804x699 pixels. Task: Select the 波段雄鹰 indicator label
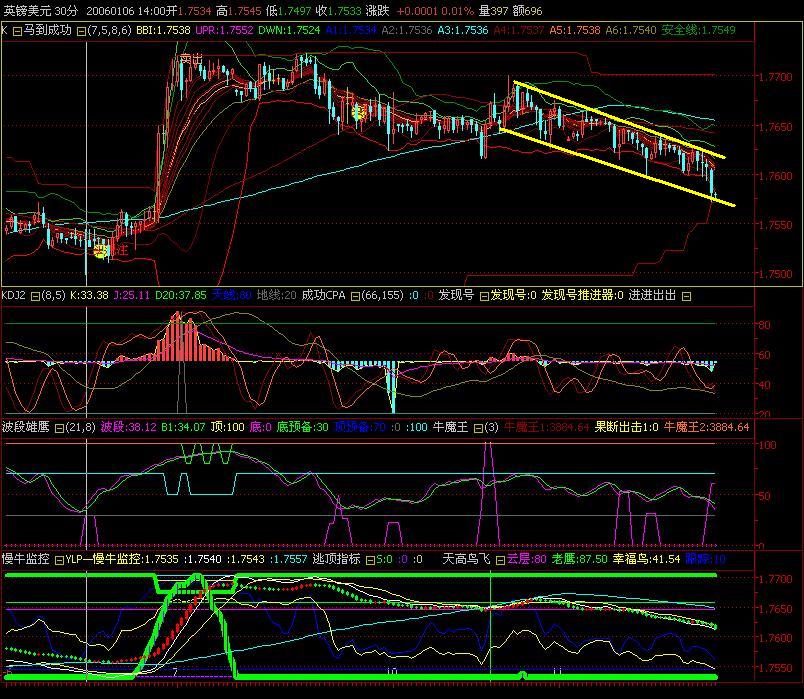[26, 427]
